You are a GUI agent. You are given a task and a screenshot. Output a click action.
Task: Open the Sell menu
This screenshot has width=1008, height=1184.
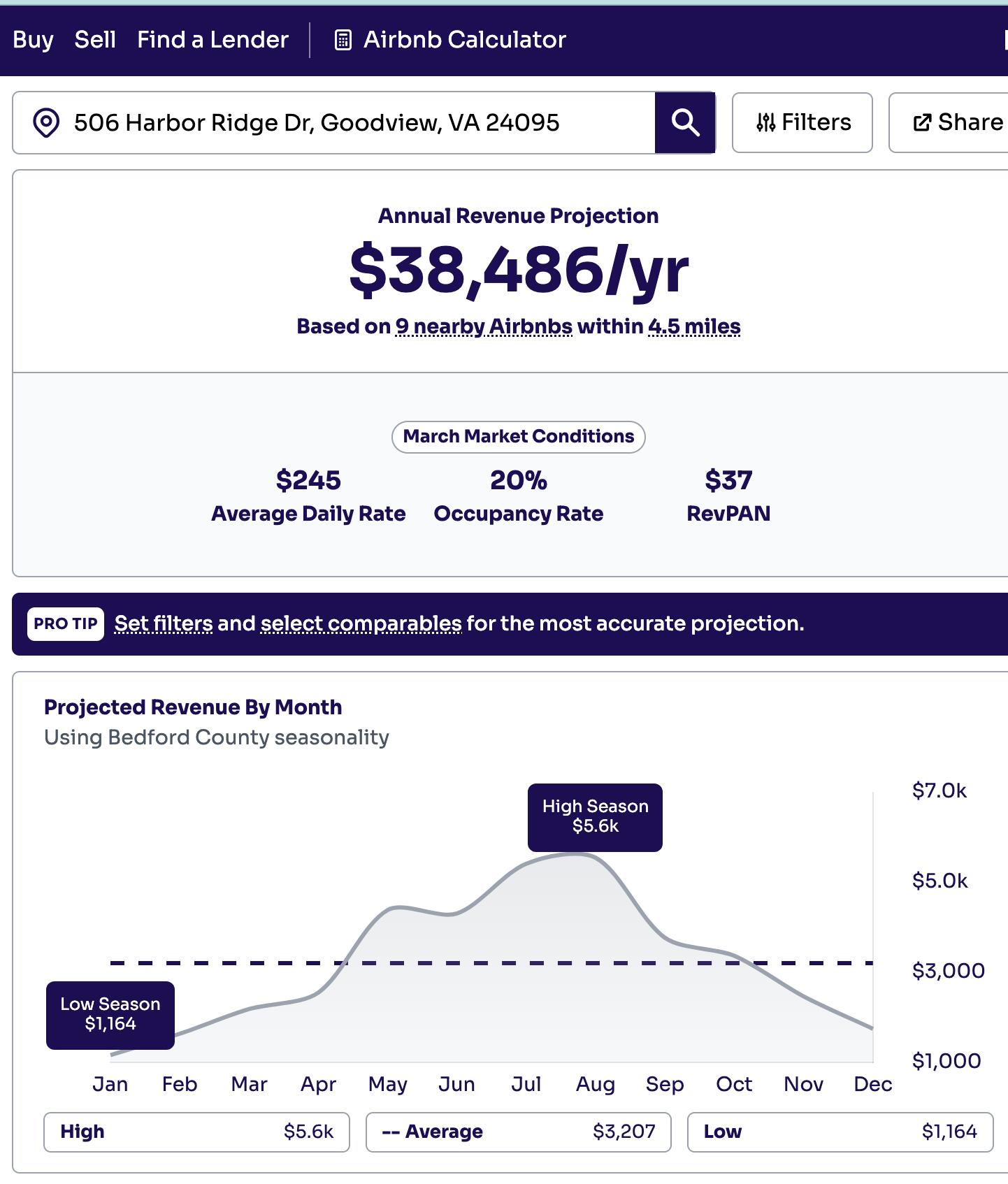tap(95, 40)
